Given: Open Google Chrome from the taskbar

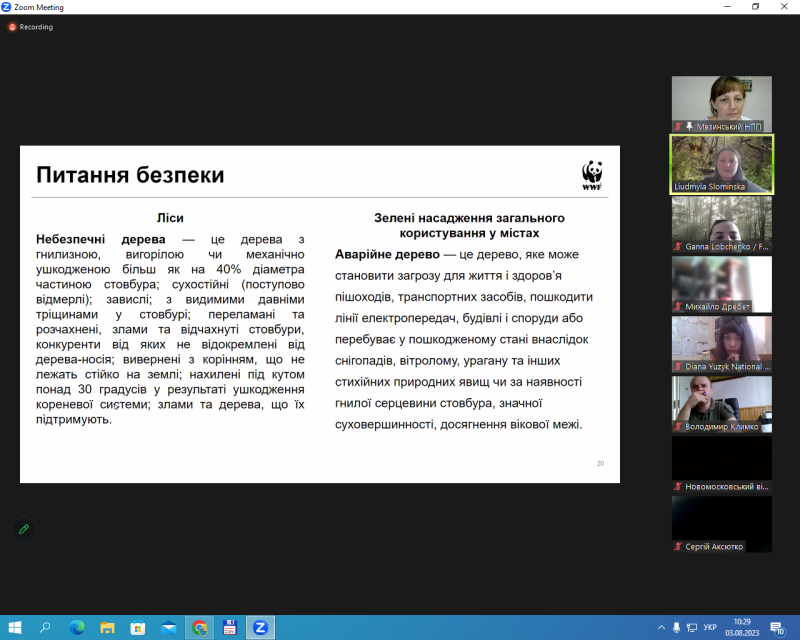Looking at the screenshot, I should 200,627.
